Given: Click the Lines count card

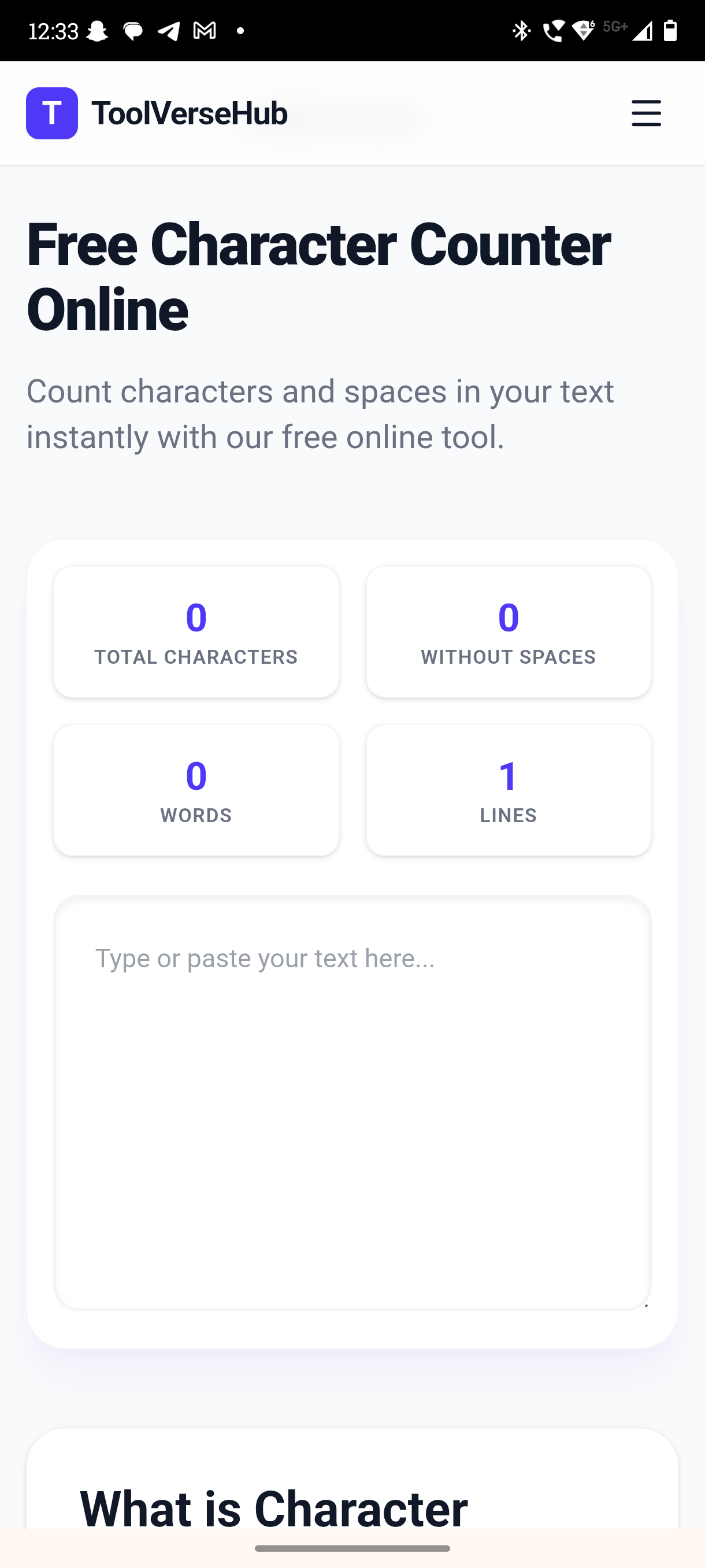Looking at the screenshot, I should [509, 790].
